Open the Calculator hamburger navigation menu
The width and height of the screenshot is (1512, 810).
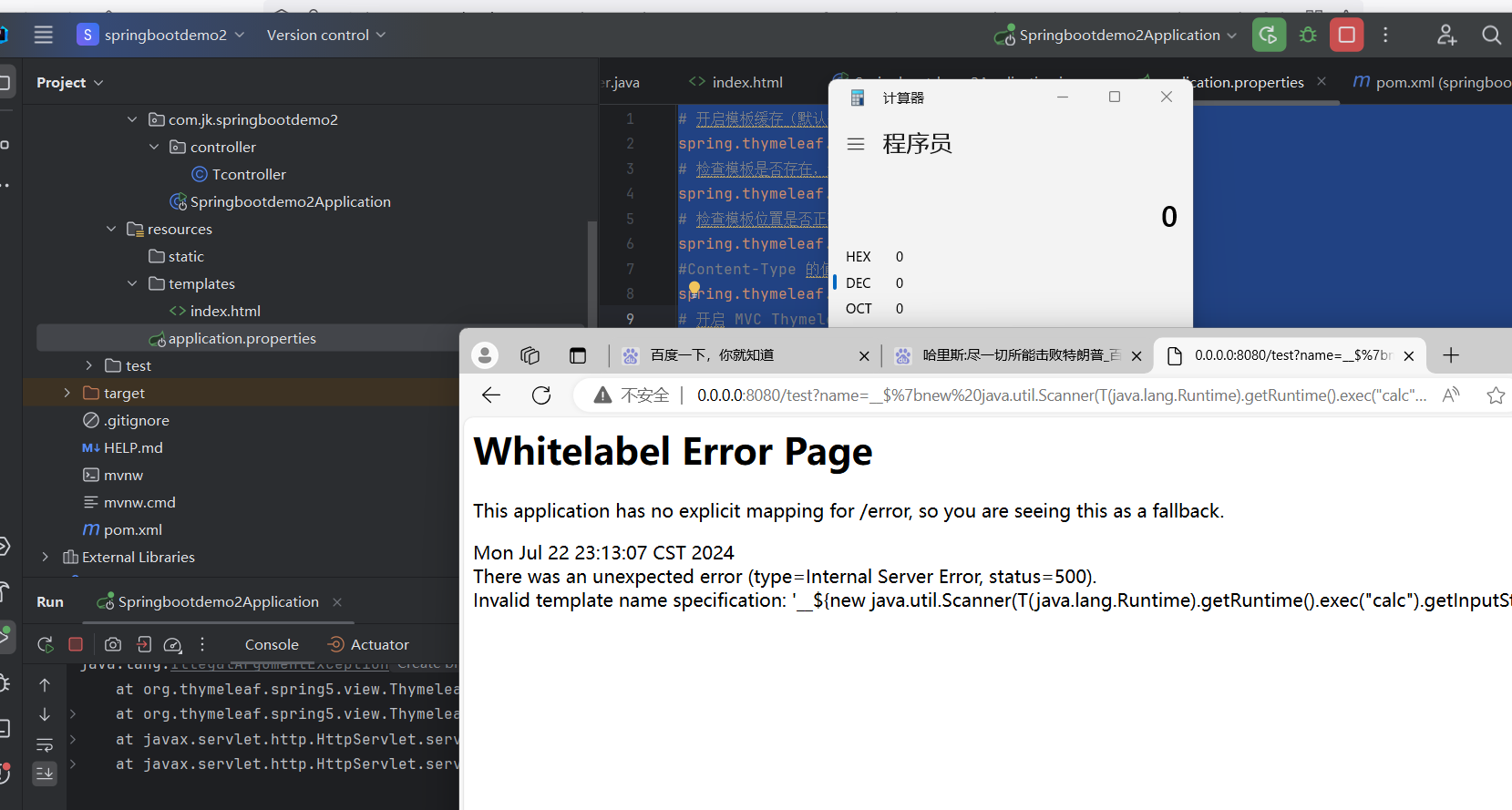pyautogui.click(x=855, y=144)
